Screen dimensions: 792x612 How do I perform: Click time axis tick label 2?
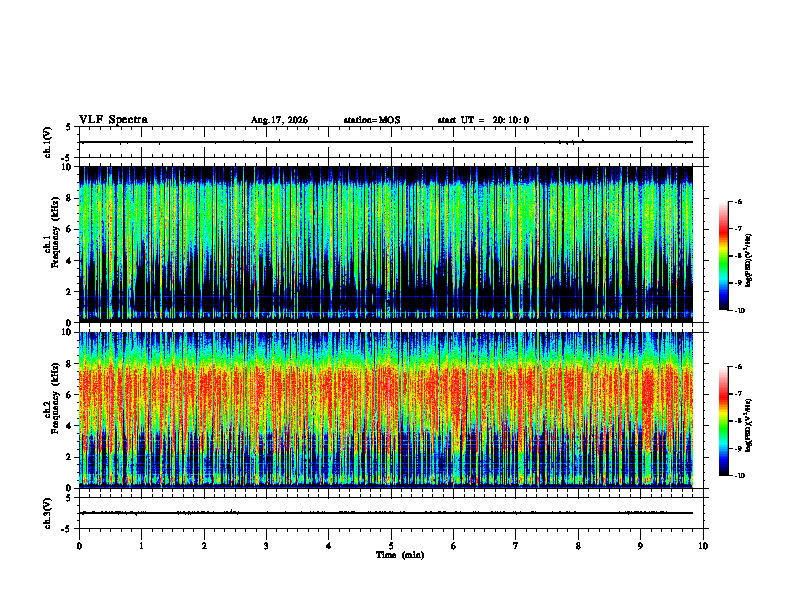[204, 546]
